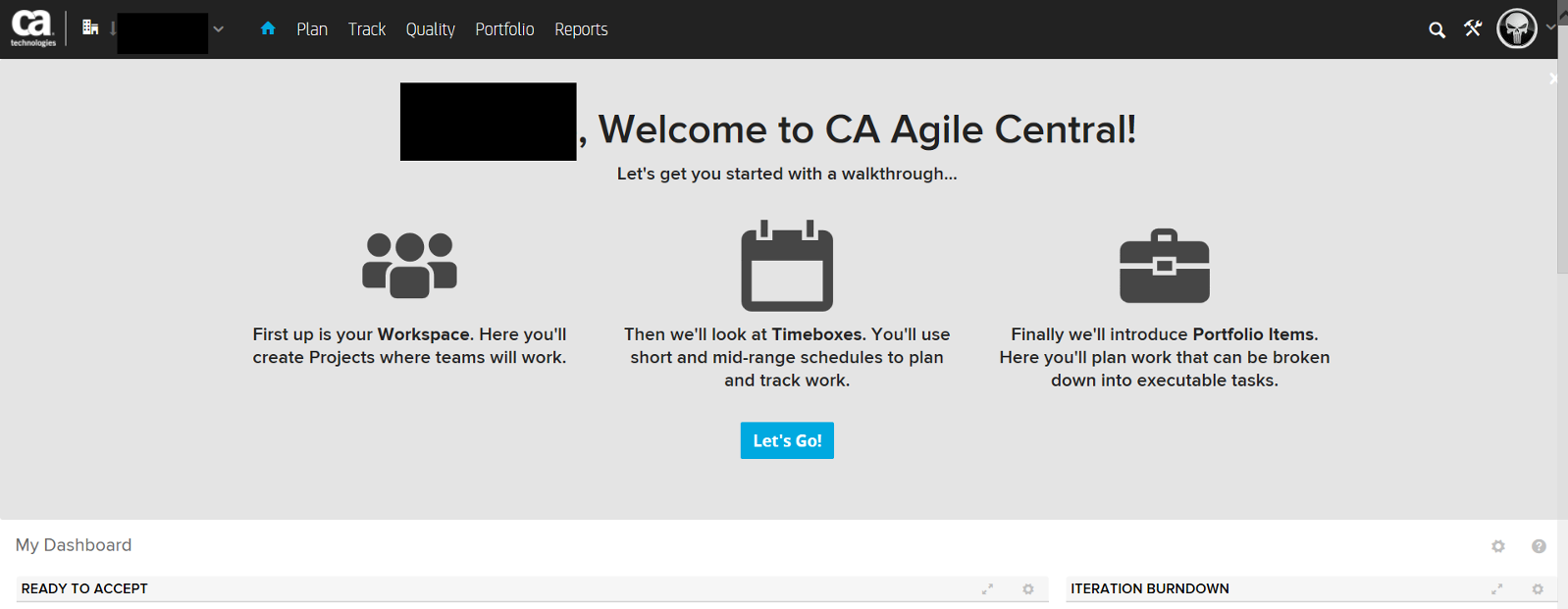Open the Portfolio menu

coord(504,29)
